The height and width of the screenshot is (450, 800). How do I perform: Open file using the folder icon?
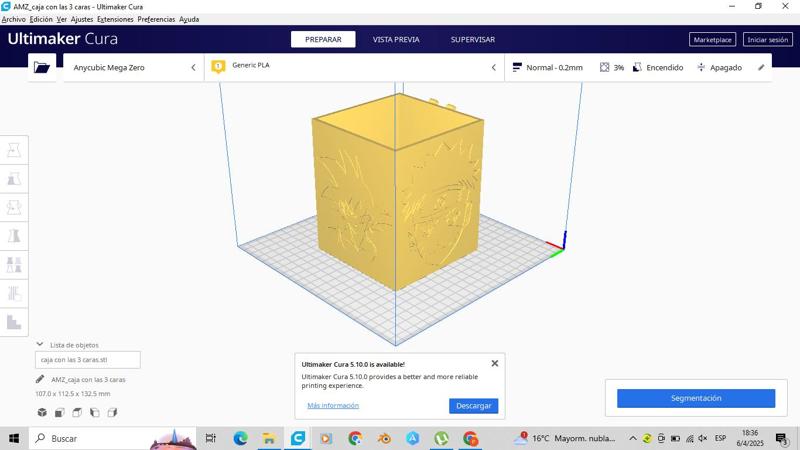pyautogui.click(x=41, y=67)
